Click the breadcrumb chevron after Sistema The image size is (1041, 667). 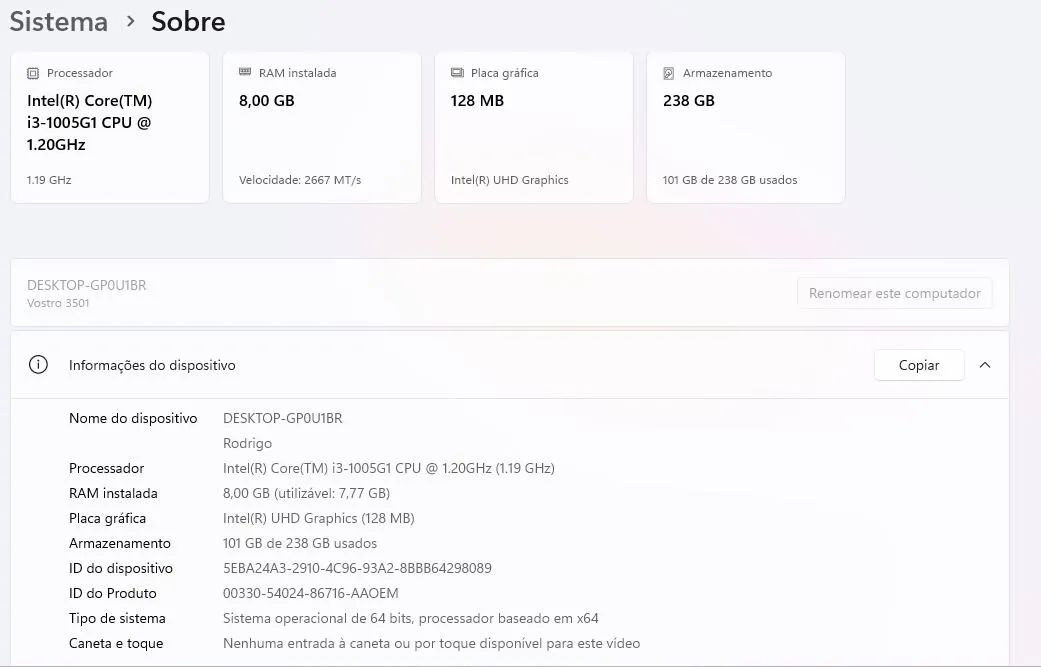(130, 21)
